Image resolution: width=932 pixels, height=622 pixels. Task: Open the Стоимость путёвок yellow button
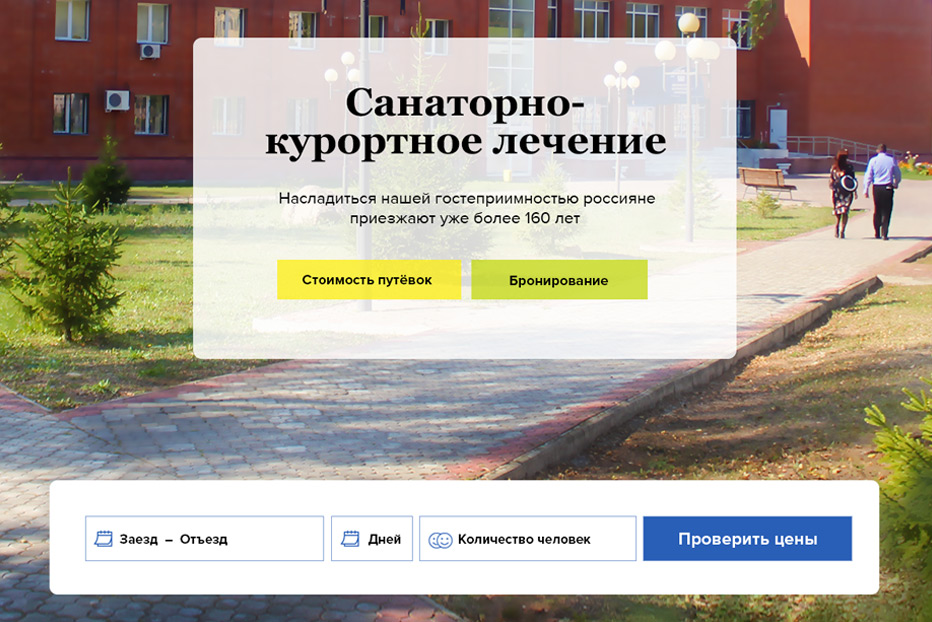click(369, 279)
